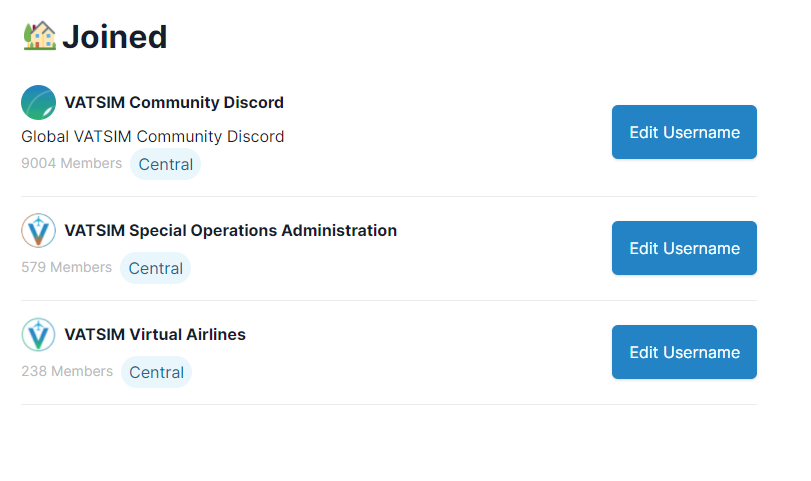Image resolution: width=811 pixels, height=481 pixels.
Task: Open the VATSIM Community Discord title
Action: 174,102
